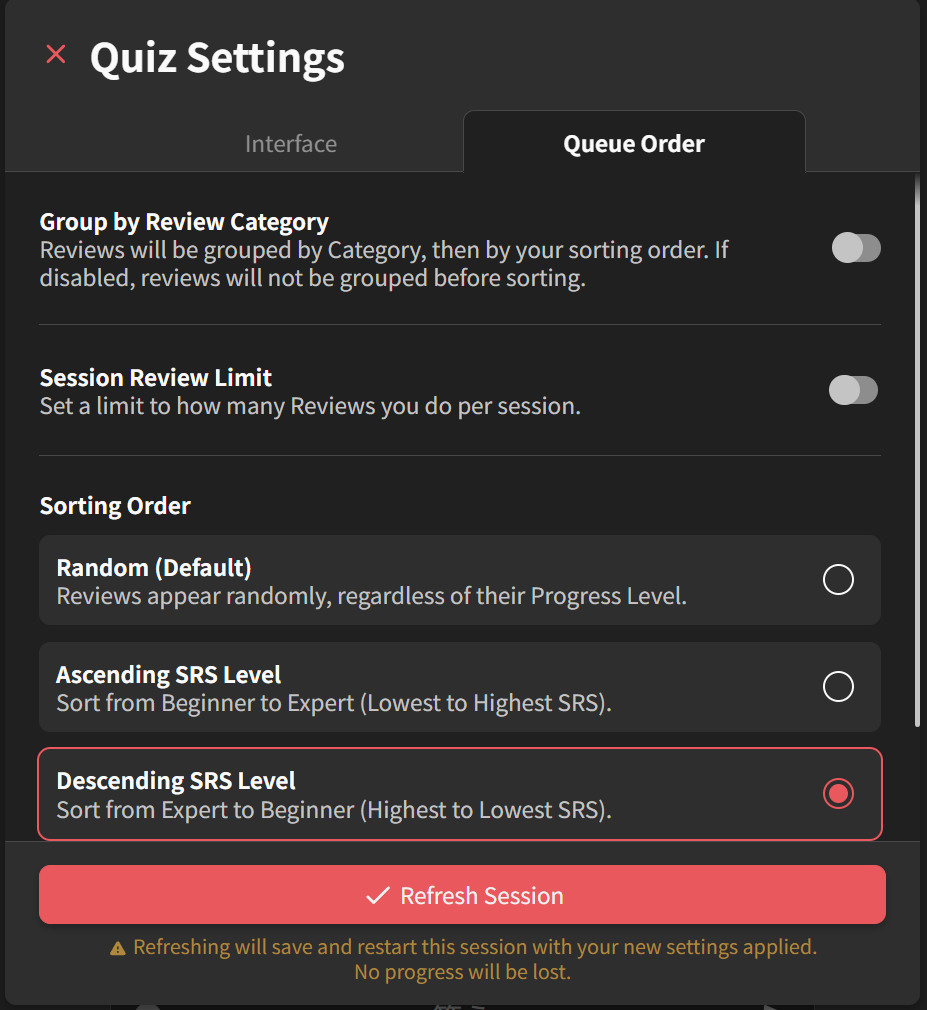Image resolution: width=927 pixels, height=1010 pixels.
Task: Click the Sorting Order section heading
Action: tap(115, 506)
